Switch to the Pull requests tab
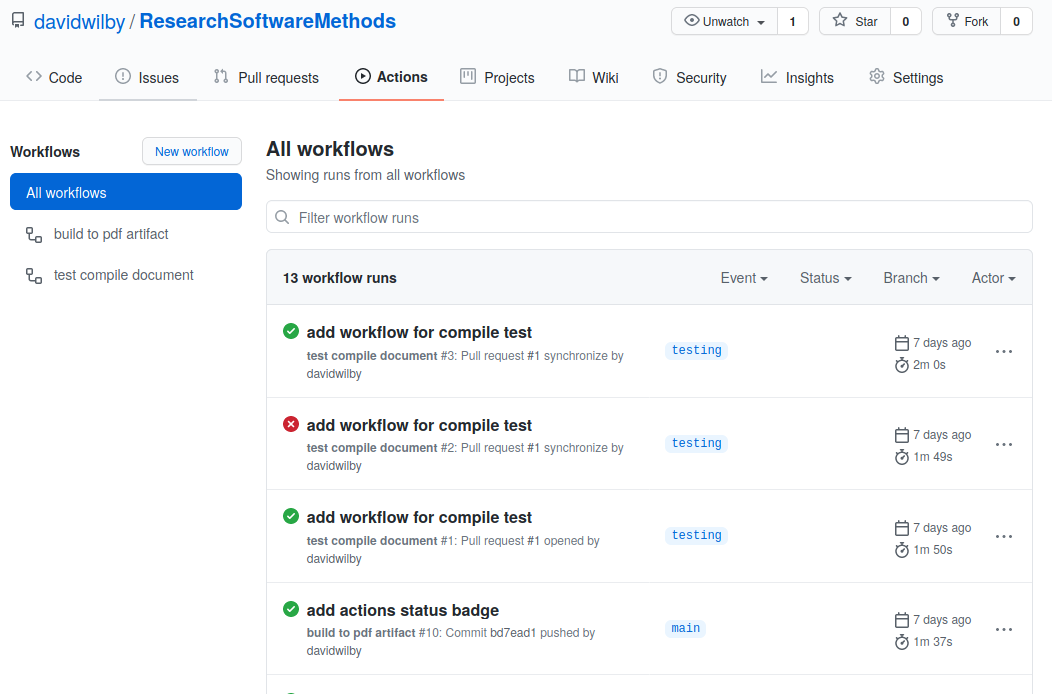 266,77
